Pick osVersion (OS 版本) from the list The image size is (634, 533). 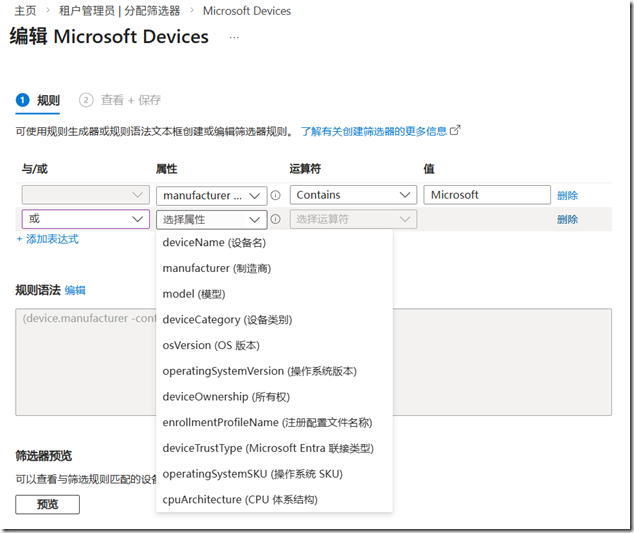(211, 346)
